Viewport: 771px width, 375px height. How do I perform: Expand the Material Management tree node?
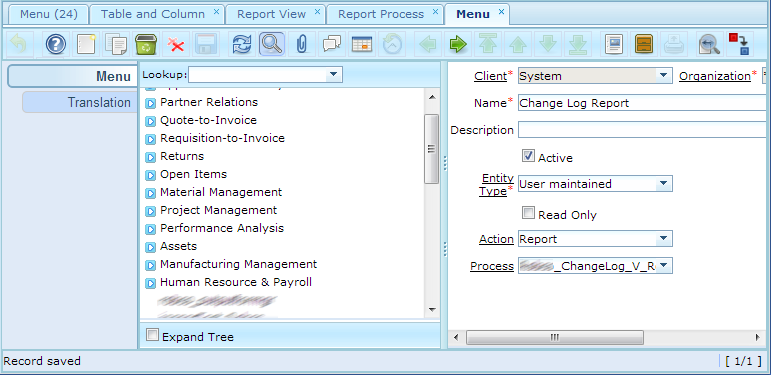pyautogui.click(x=150, y=193)
